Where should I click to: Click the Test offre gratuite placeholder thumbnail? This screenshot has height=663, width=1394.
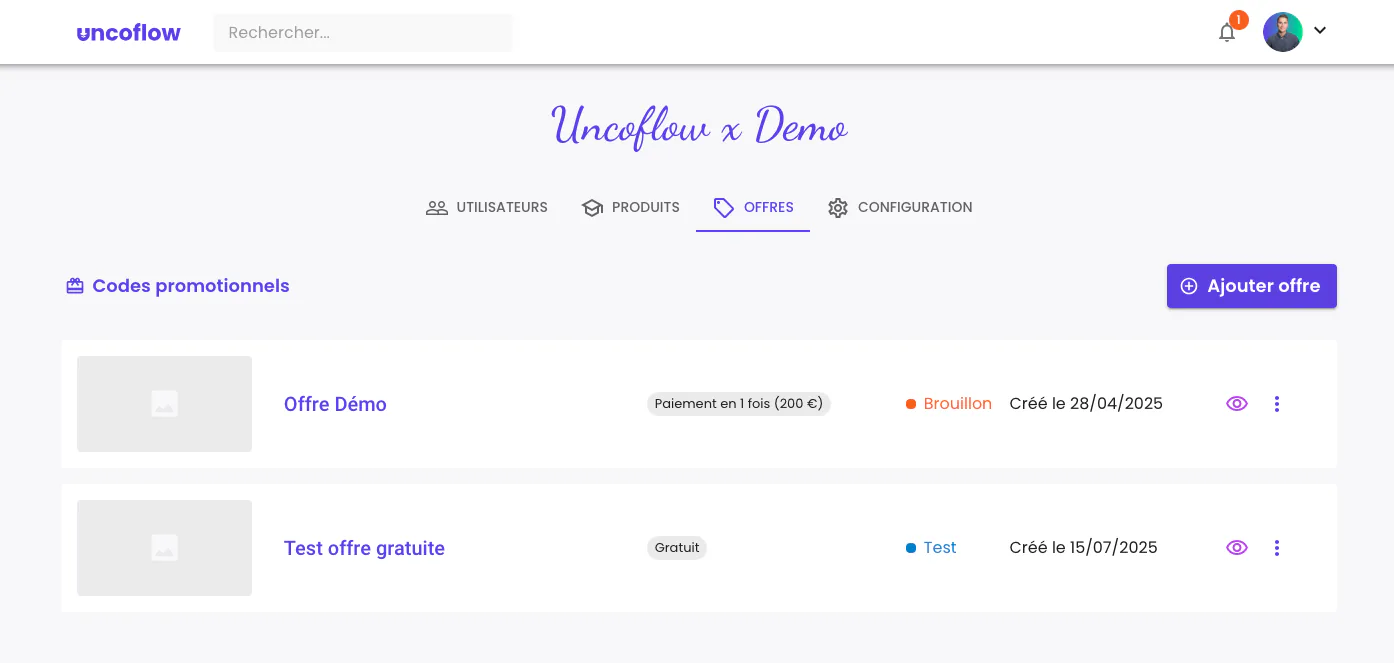(164, 548)
